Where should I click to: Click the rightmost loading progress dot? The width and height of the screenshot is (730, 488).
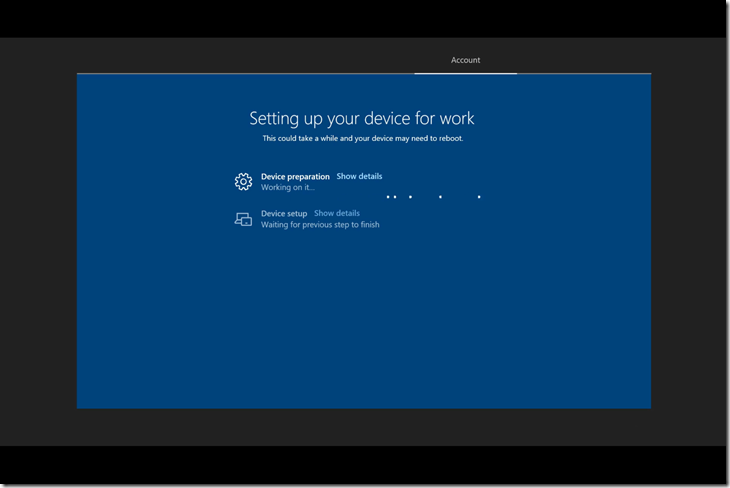click(x=479, y=197)
